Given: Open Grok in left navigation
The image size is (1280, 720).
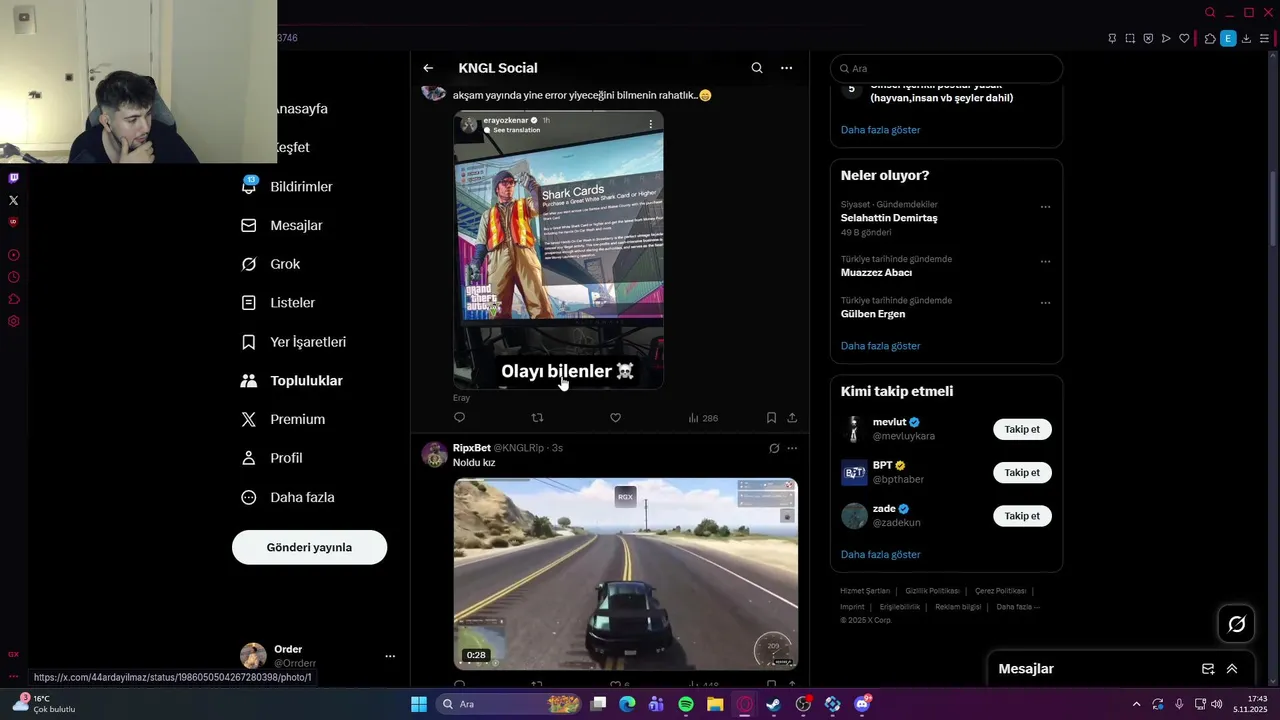Looking at the screenshot, I should (x=271, y=264).
